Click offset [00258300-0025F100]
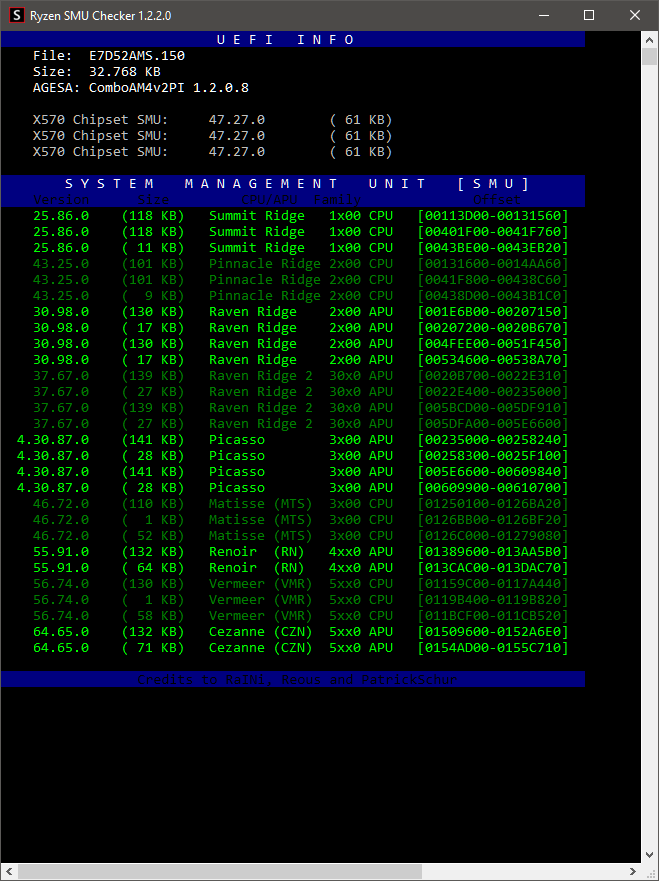The image size is (659, 881). [493, 456]
